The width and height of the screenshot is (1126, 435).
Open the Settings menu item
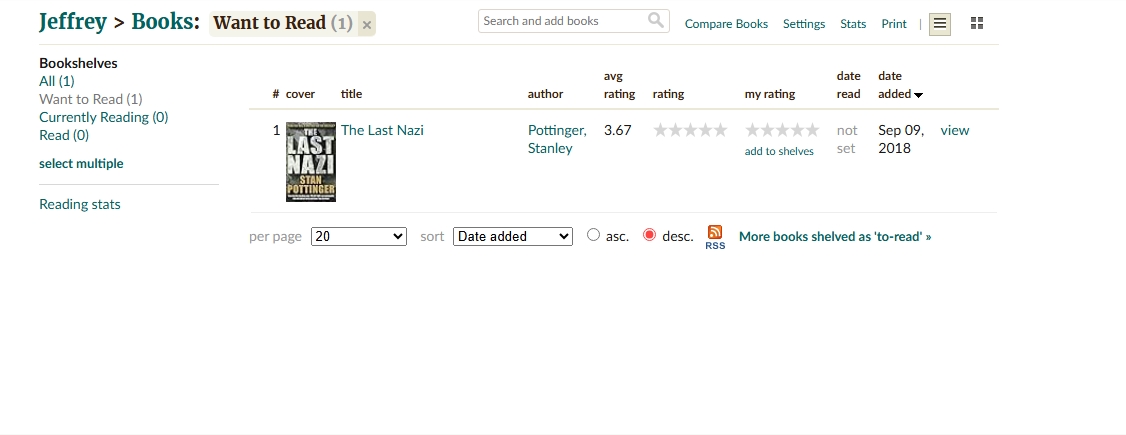[804, 24]
